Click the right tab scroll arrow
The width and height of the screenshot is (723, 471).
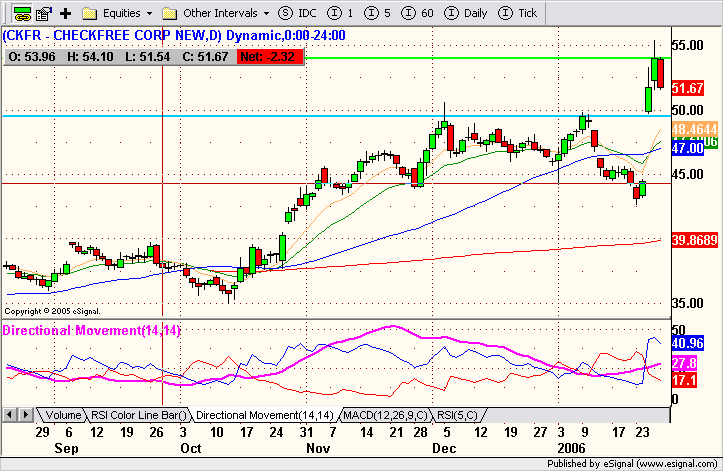tap(26, 415)
